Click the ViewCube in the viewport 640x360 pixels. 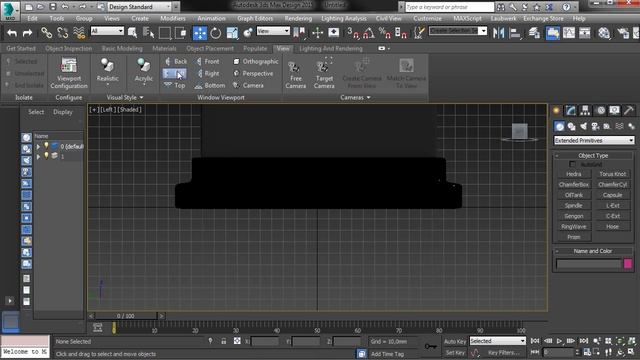pos(520,132)
